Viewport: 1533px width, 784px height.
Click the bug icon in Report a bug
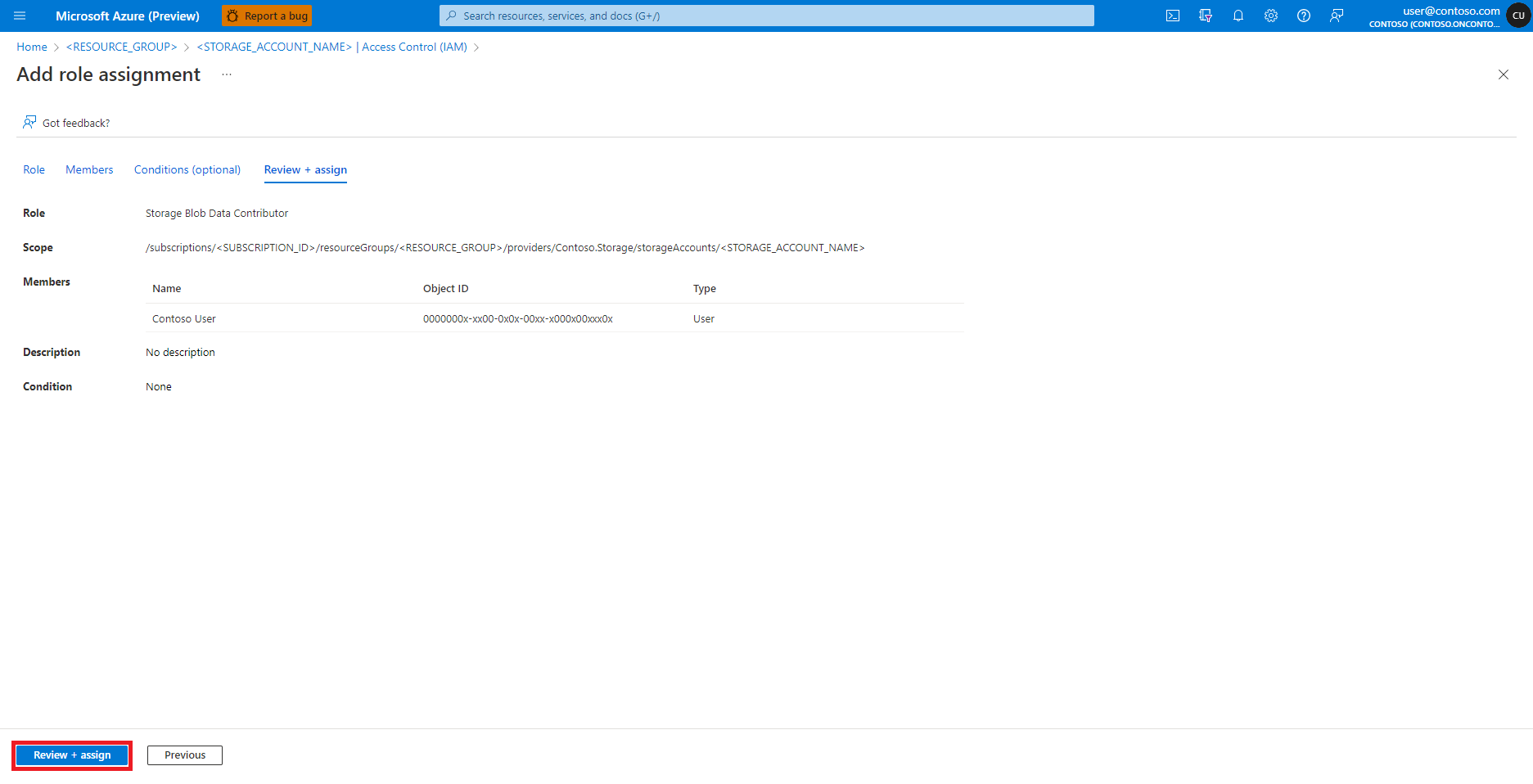[x=232, y=16]
